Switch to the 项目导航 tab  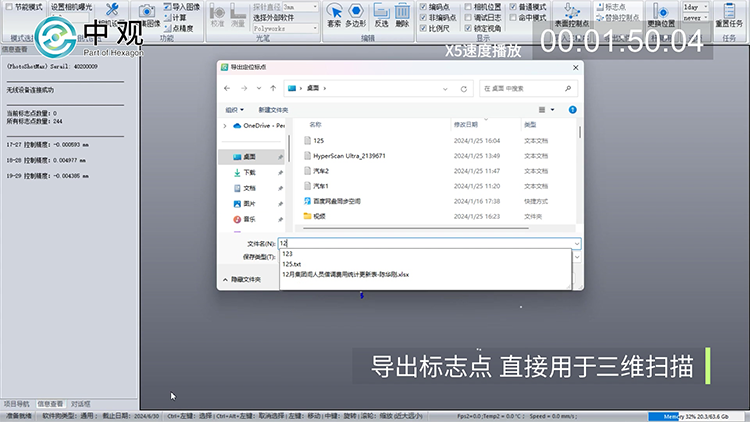tap(17, 404)
